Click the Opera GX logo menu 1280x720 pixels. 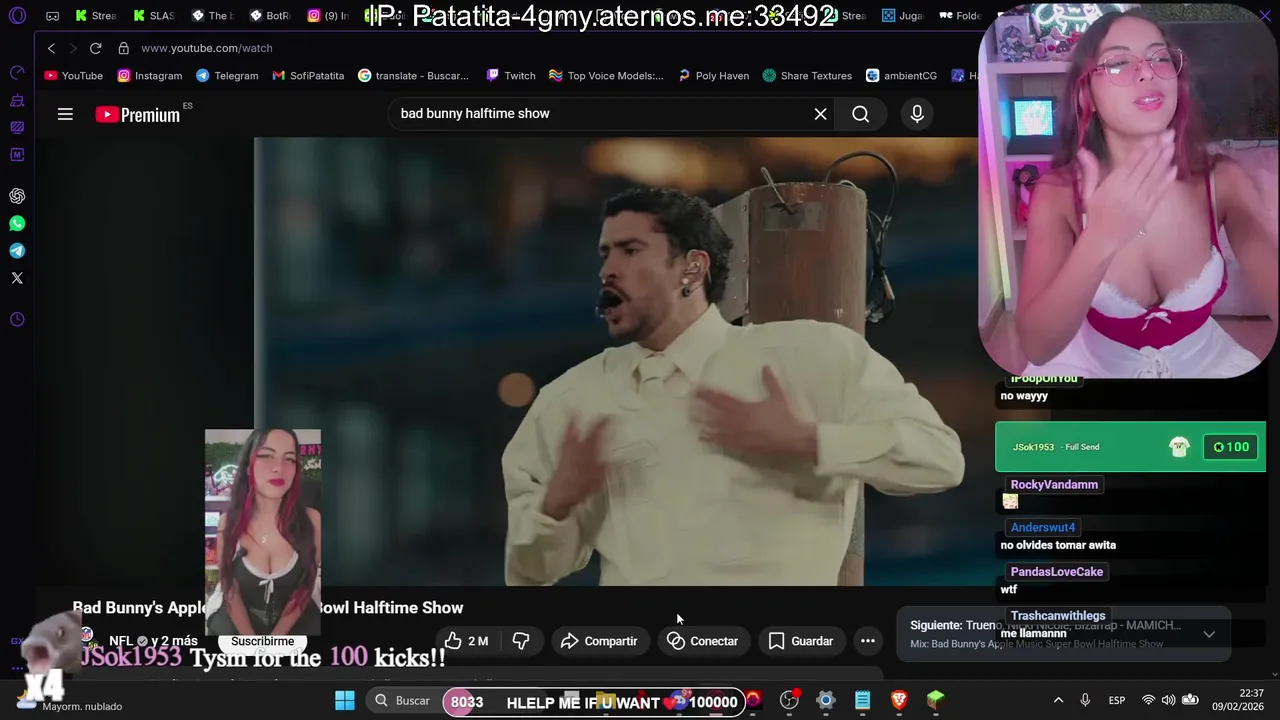click(17, 16)
